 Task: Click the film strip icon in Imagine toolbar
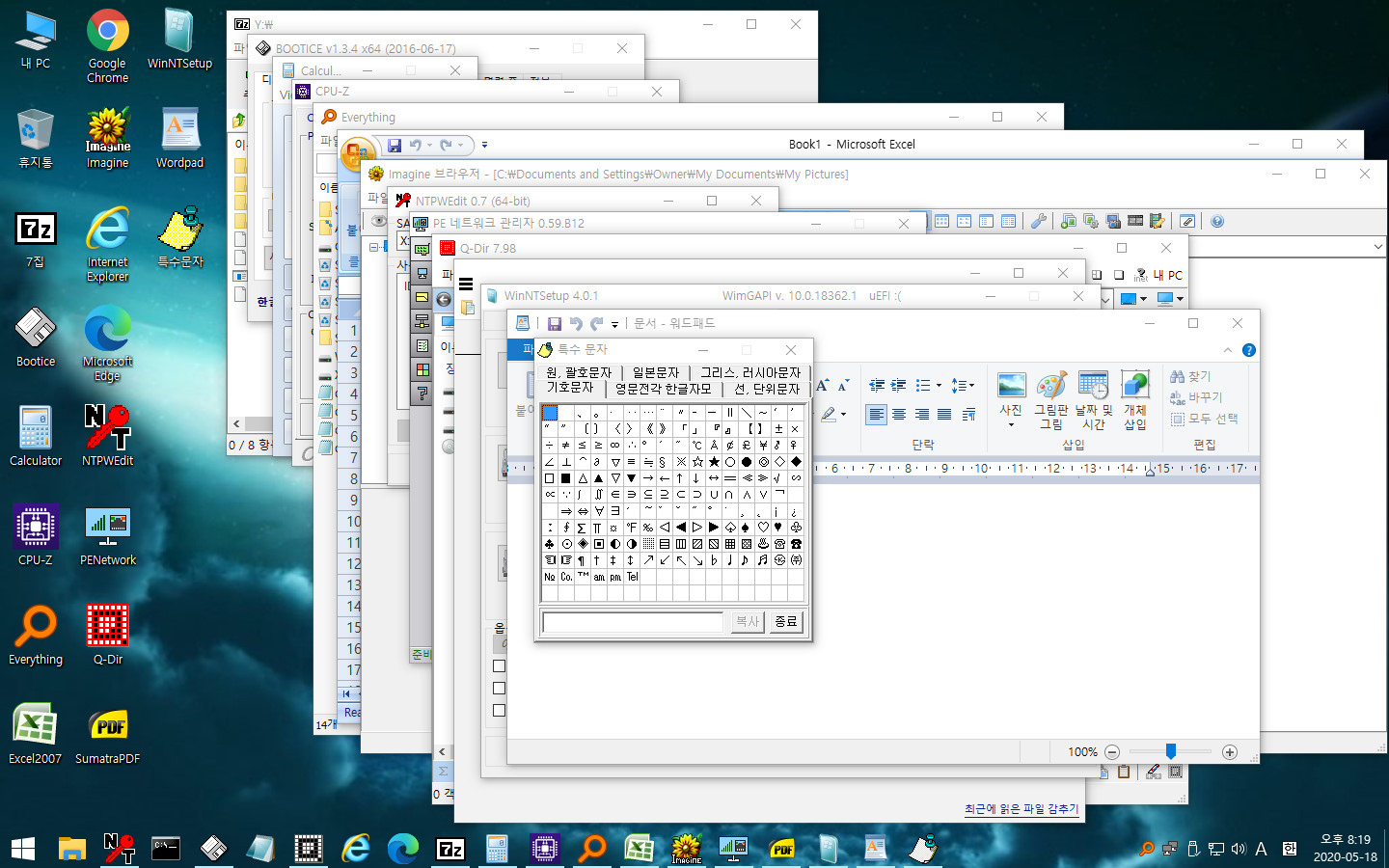[x=1135, y=221]
